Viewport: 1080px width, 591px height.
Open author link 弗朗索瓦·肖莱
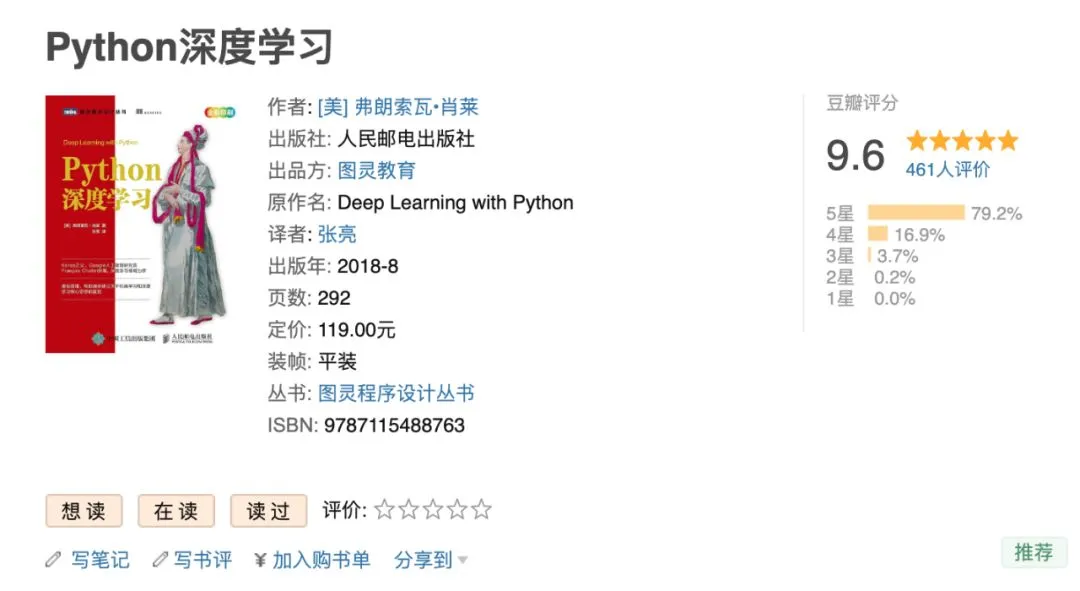coord(398,107)
